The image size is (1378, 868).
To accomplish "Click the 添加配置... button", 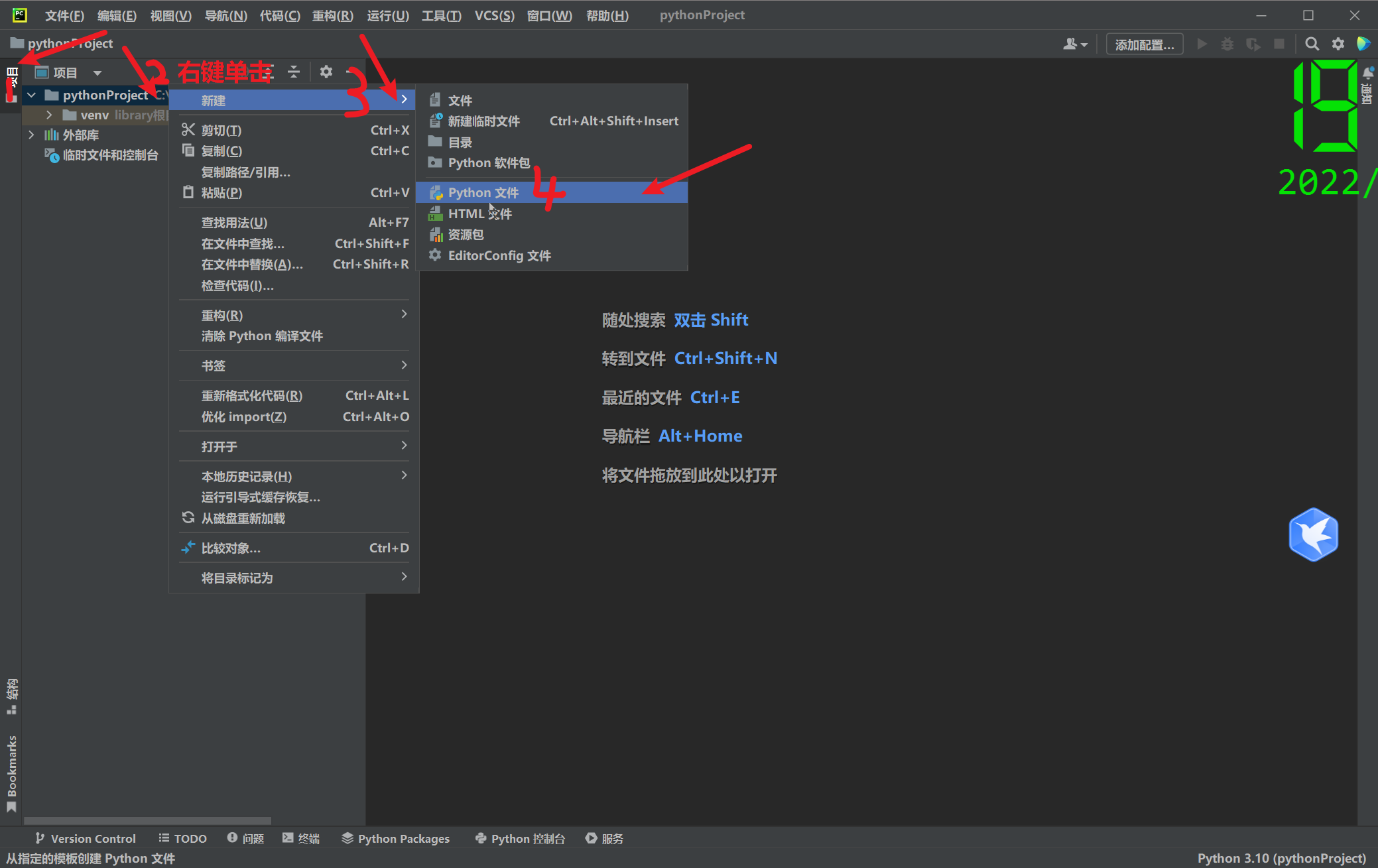I will click(x=1145, y=44).
